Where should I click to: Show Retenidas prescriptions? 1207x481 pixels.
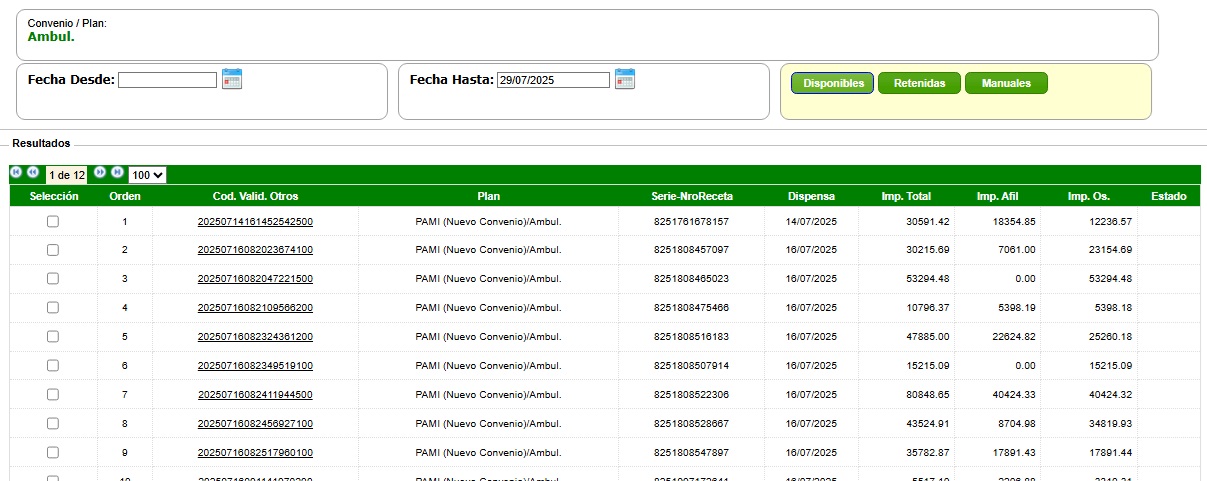click(919, 83)
